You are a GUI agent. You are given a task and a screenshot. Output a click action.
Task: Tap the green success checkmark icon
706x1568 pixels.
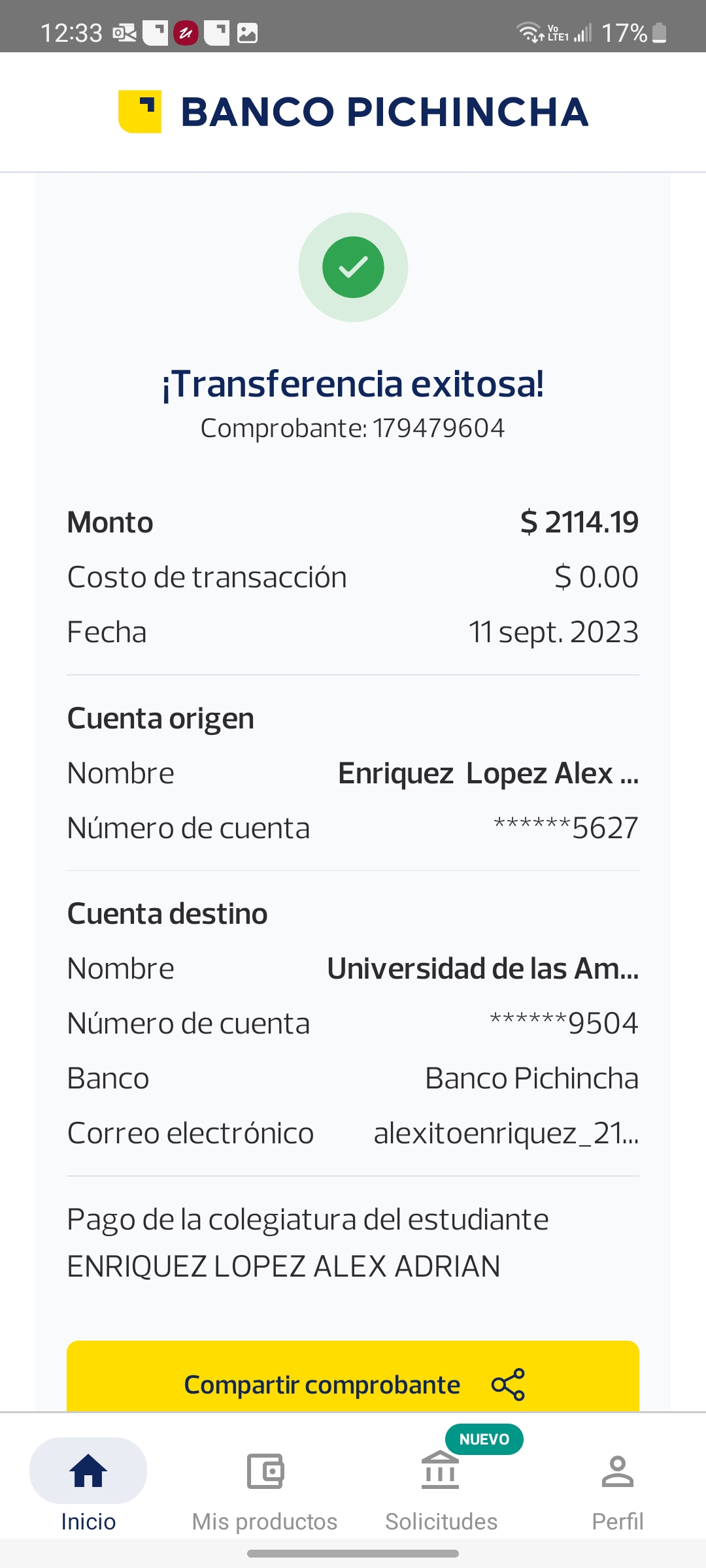(353, 267)
